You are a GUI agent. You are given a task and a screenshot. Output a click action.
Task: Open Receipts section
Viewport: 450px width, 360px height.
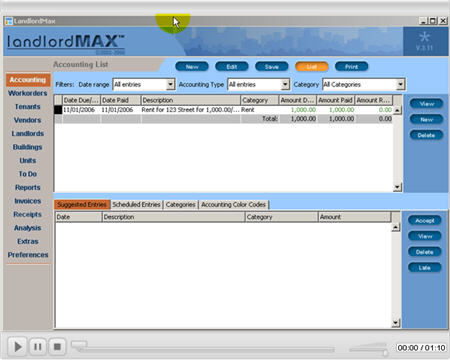point(28,214)
